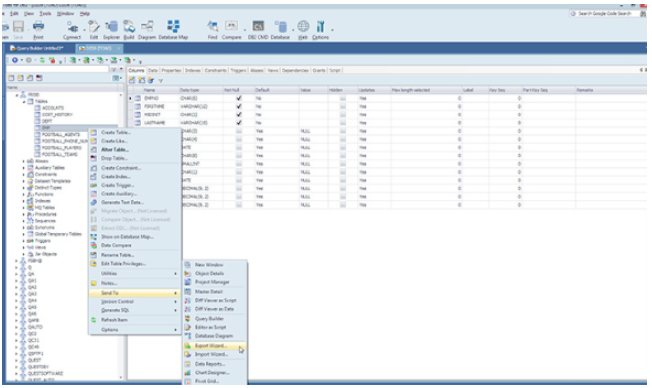Viewport: 652px width, 388px height.
Task: Expand the Functions tree node
Action: click(x=24, y=194)
